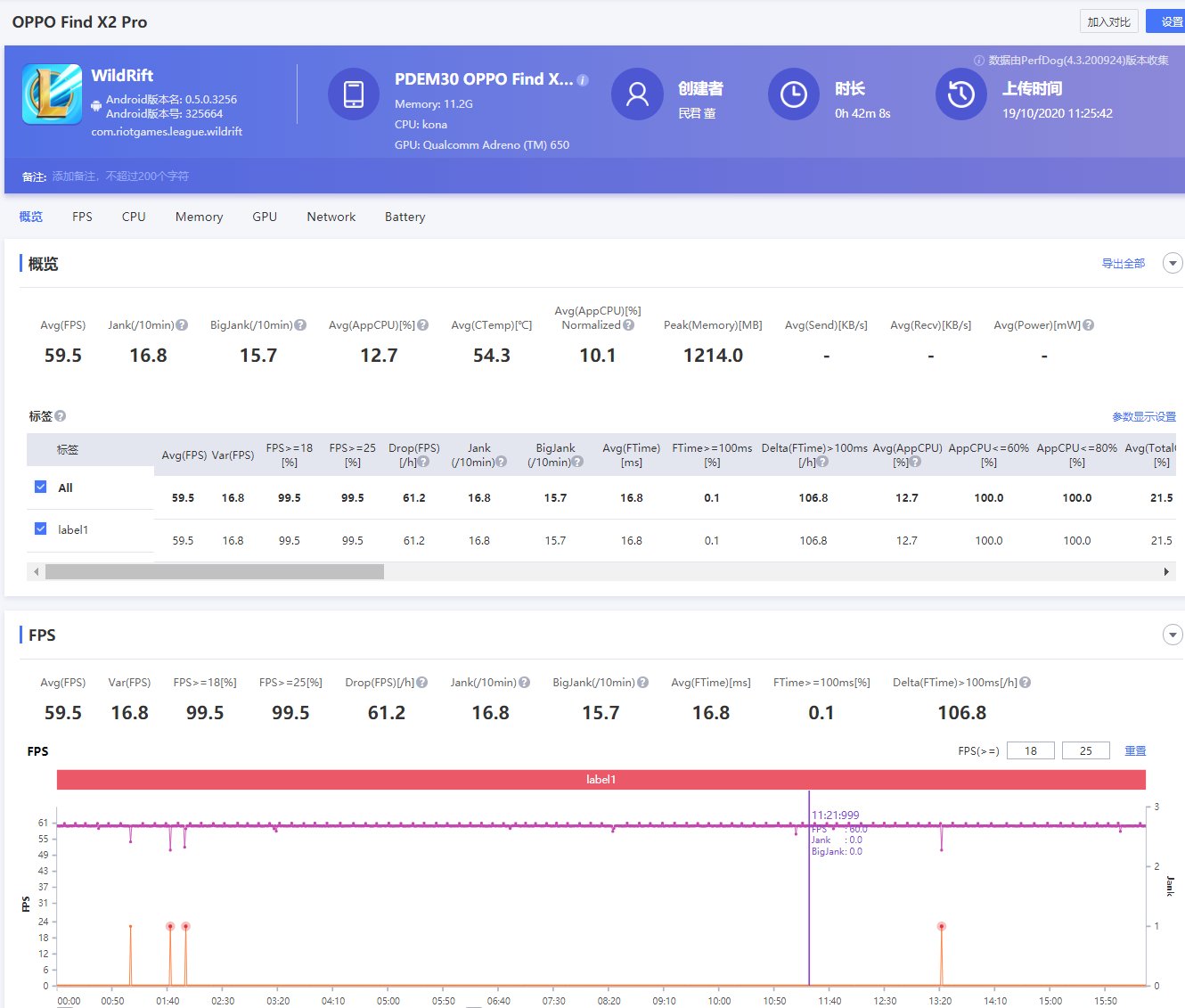The image size is (1185, 1008).
Task: Open help icon in table BigJank column header
Action: tap(578, 462)
